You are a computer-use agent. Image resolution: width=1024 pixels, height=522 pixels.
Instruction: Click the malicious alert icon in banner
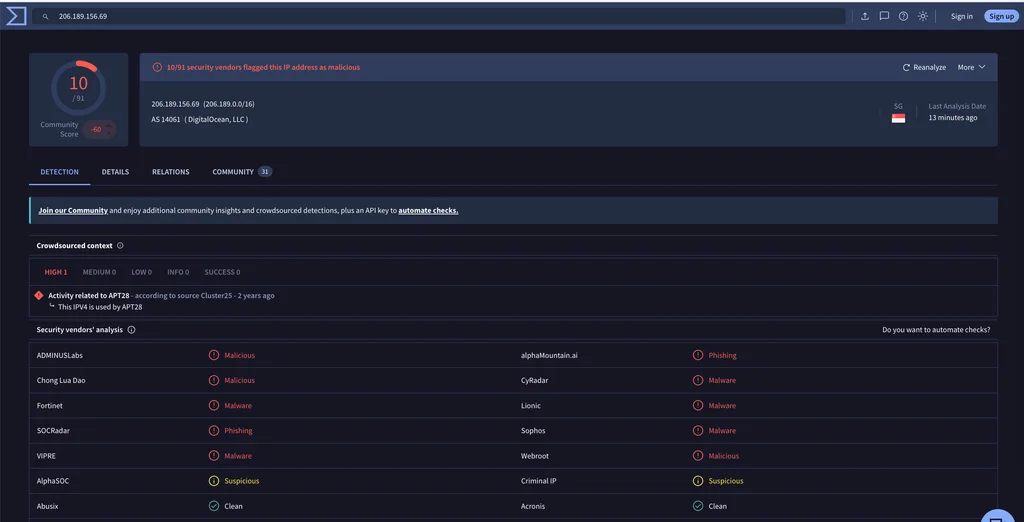157,67
